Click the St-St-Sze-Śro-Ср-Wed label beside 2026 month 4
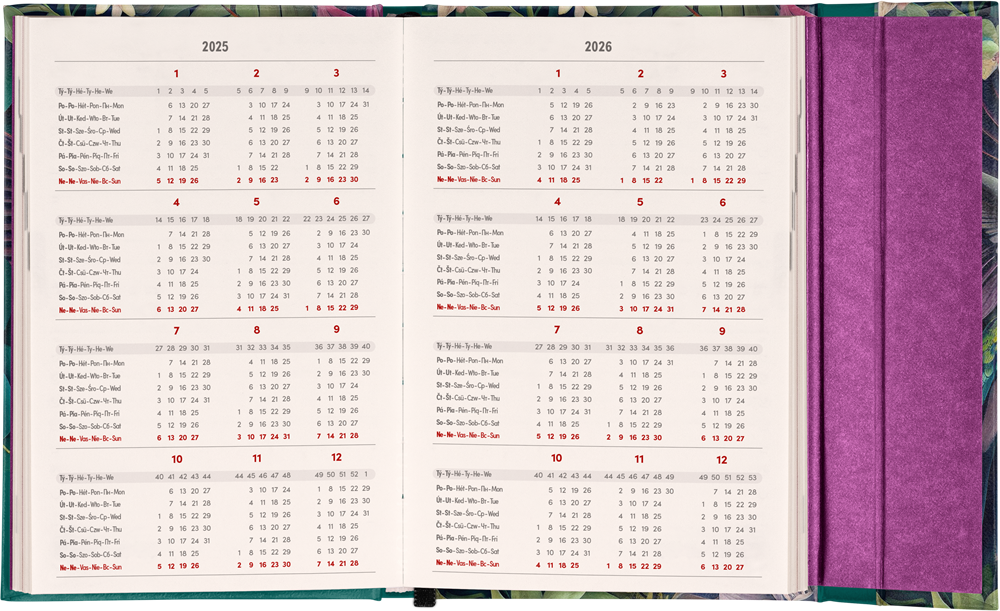 coord(468,258)
